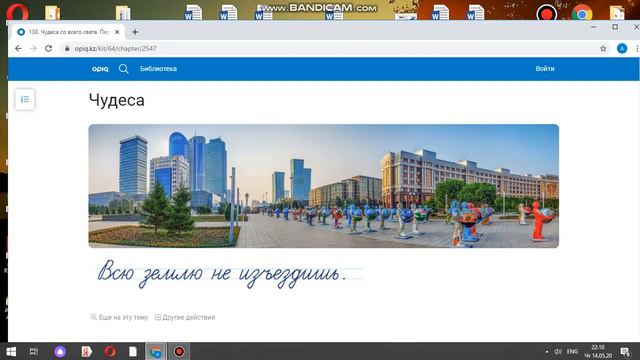Go back to the previous page
This screenshot has width=640, height=360.
[18, 49]
